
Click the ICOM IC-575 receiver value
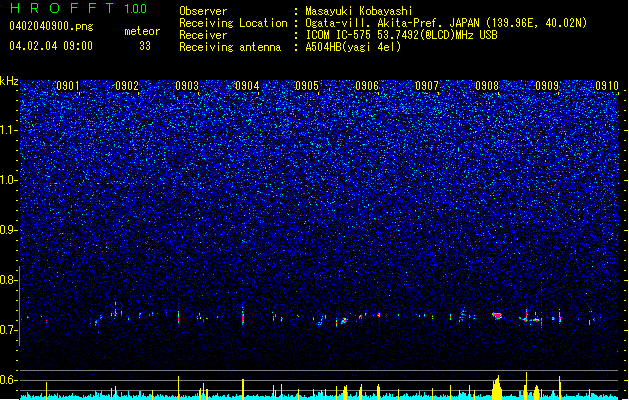pos(401,35)
